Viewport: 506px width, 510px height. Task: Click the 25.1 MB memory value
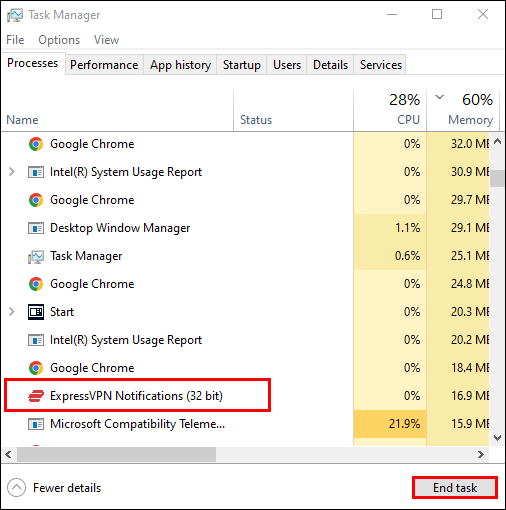[470, 256]
